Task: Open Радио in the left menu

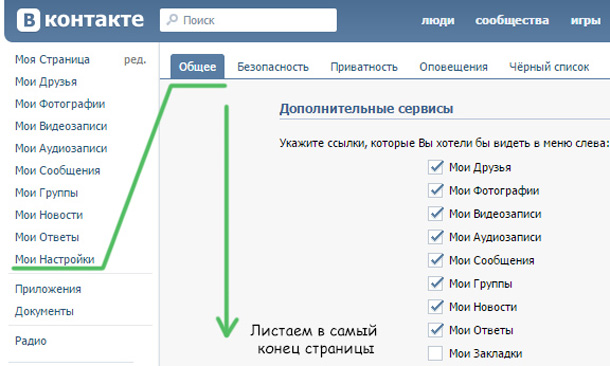Action: tap(31, 341)
